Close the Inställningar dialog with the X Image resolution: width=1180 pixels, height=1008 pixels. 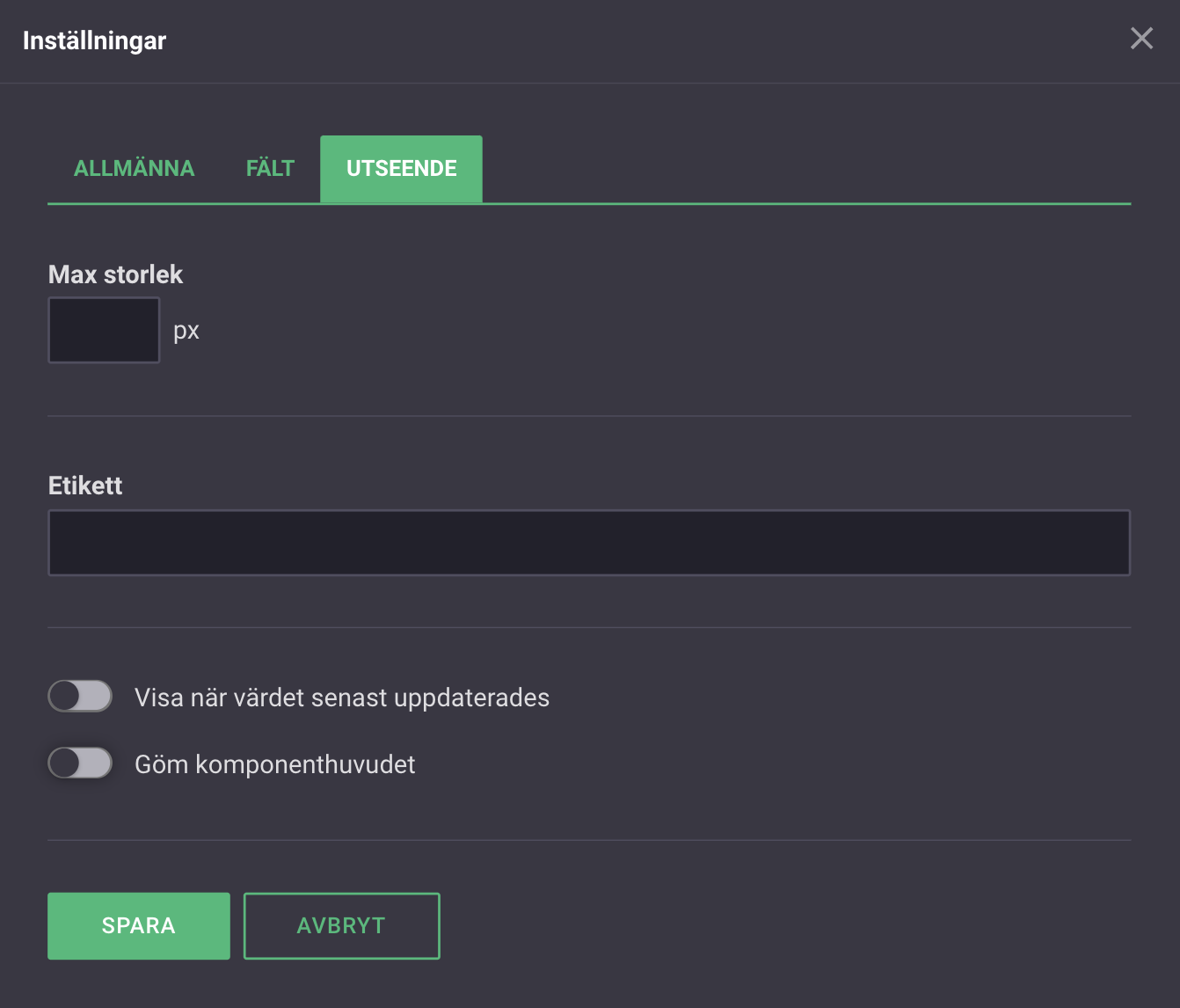(1141, 39)
